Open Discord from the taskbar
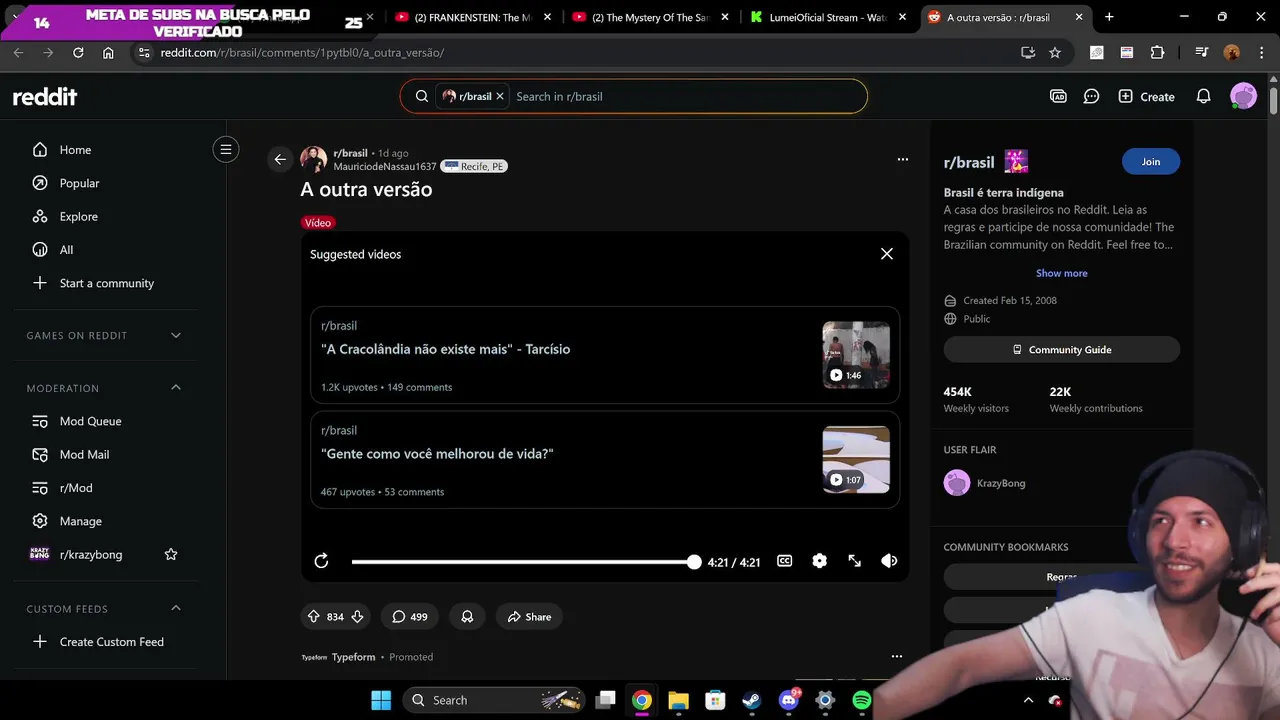 [x=788, y=700]
